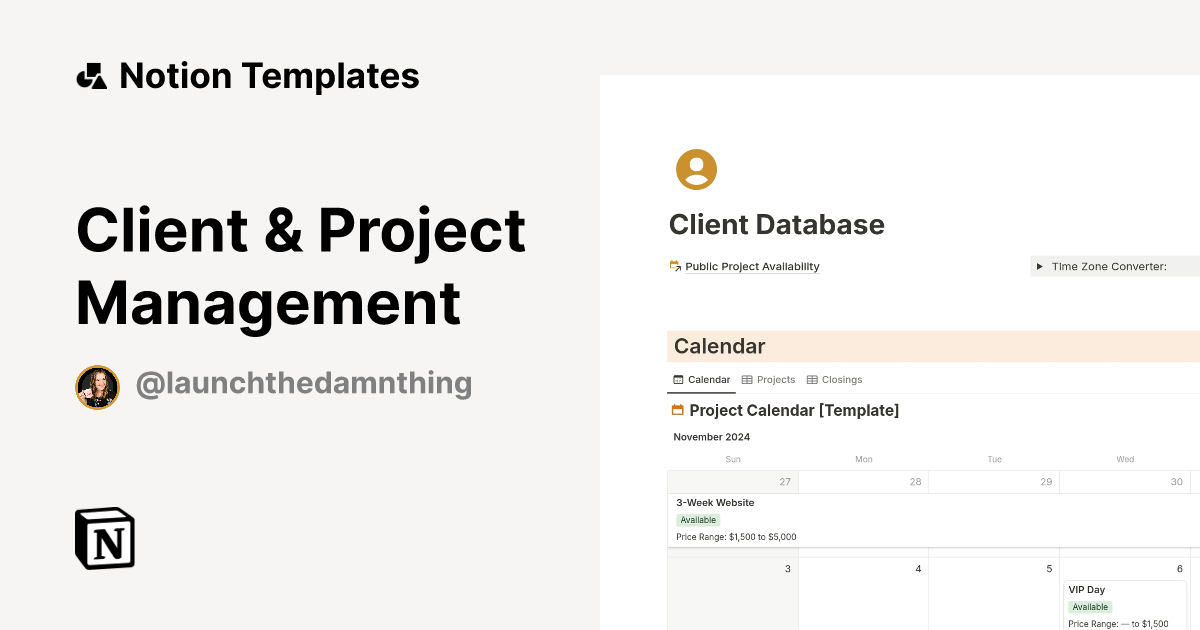Click the Available tag on VIP Day
The width and height of the screenshot is (1200, 630).
1089,607
